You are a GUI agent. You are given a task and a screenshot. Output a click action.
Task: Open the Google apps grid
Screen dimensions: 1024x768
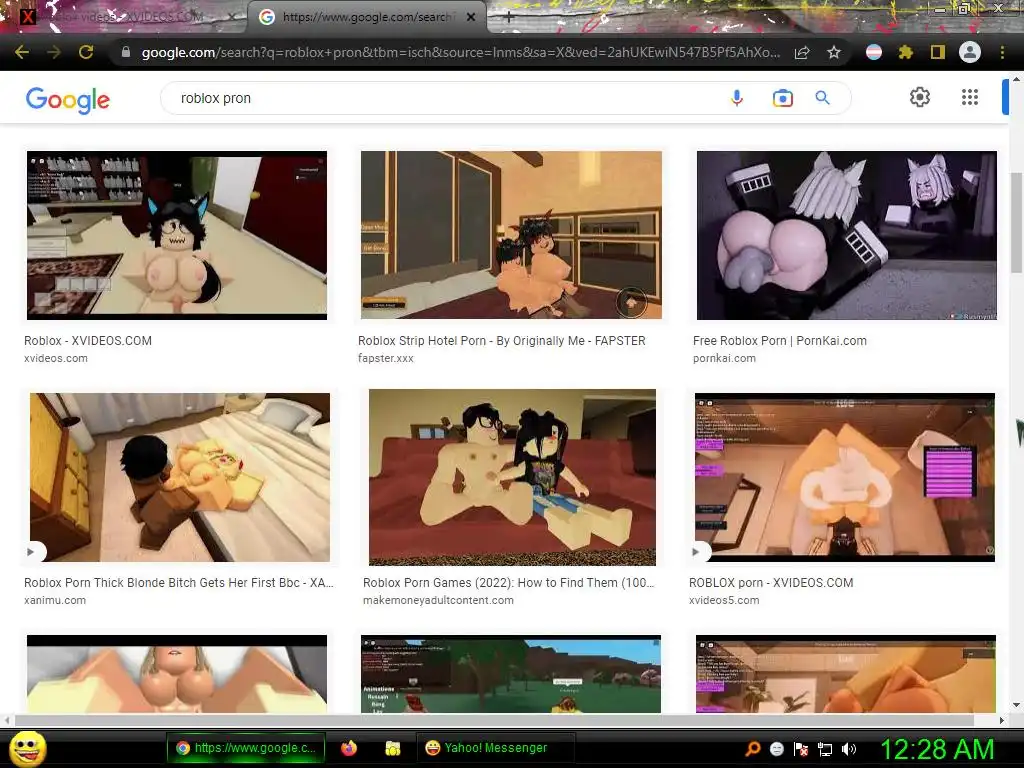coord(970,97)
